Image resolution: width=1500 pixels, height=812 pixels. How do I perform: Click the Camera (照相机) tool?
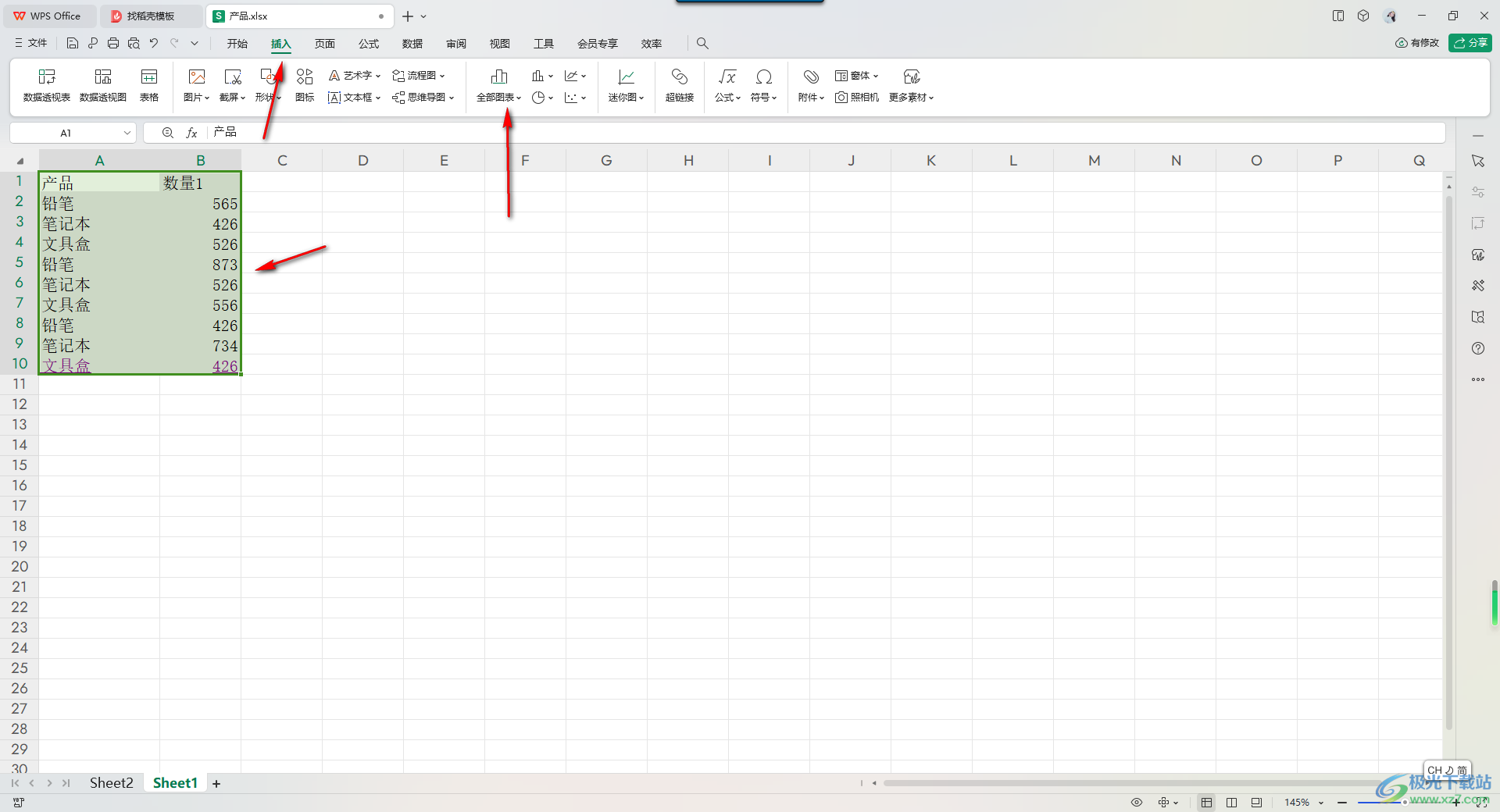[x=857, y=98]
